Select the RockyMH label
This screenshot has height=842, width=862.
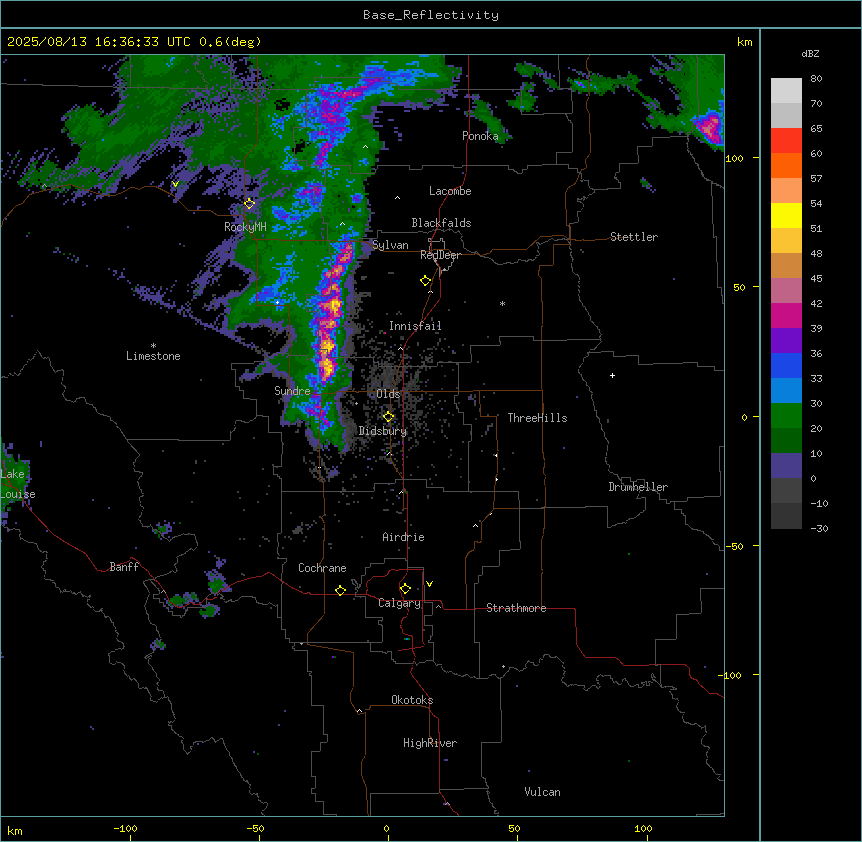(x=245, y=227)
